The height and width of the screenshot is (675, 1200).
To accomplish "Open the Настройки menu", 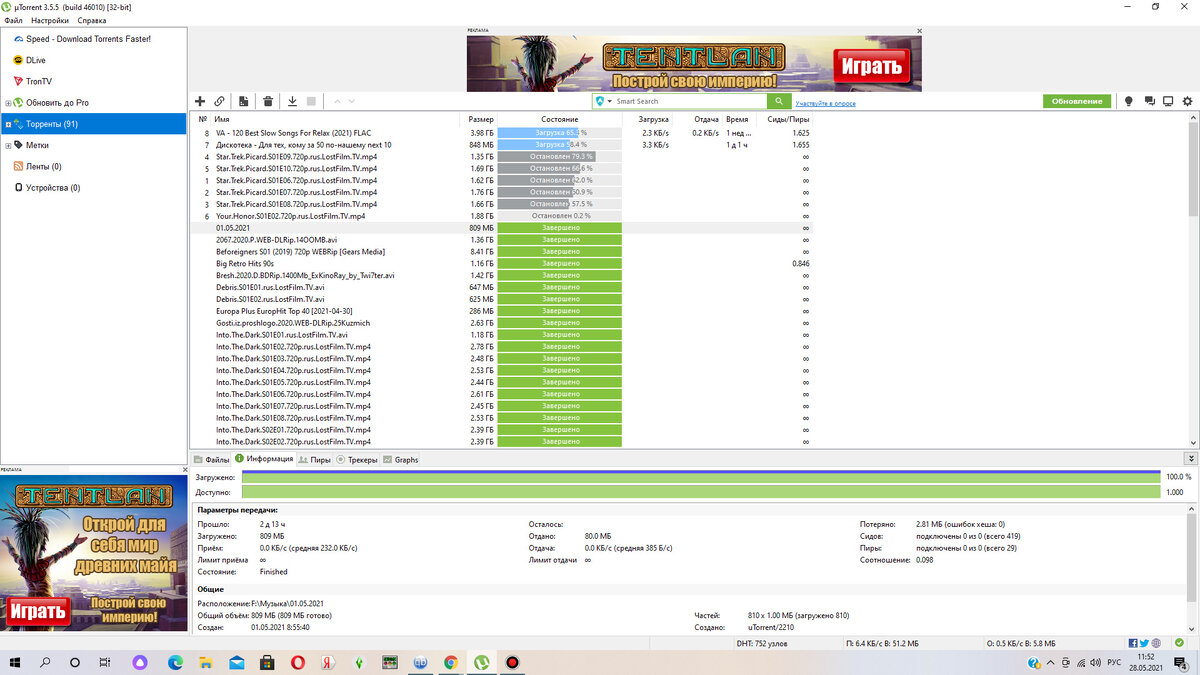I will (x=50, y=20).
